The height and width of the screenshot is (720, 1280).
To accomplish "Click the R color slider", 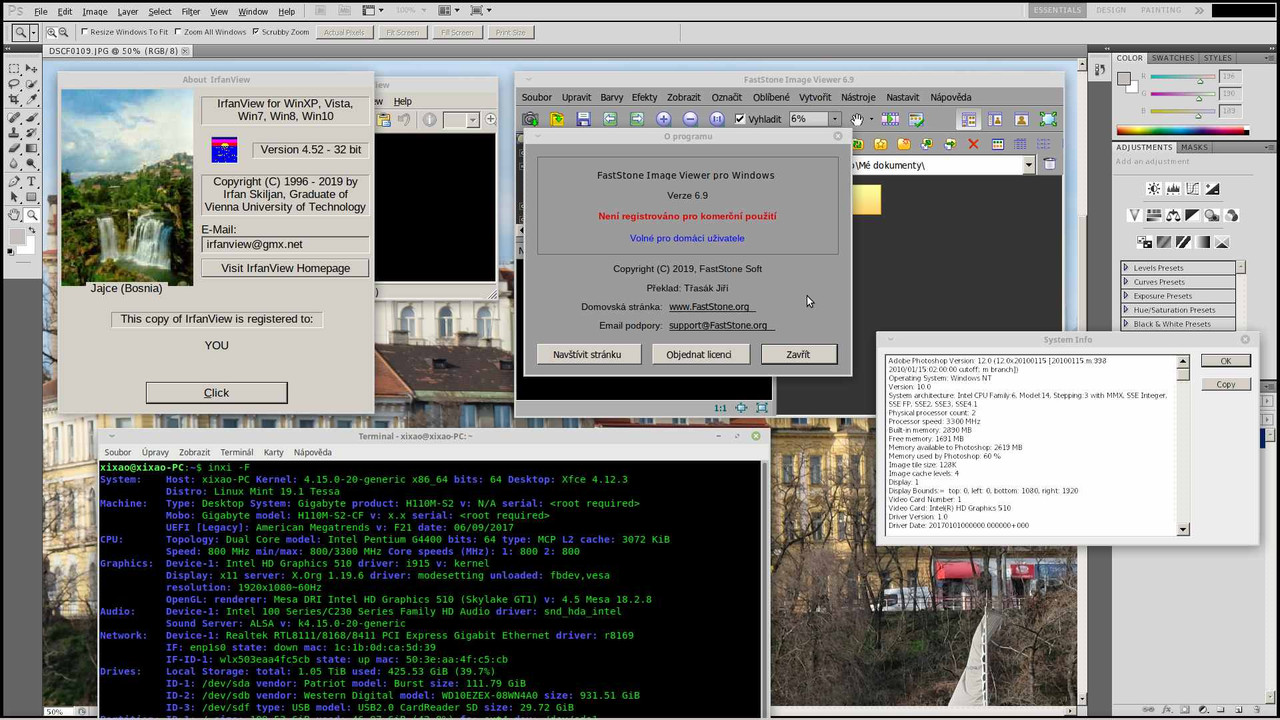I will pos(1185,77).
